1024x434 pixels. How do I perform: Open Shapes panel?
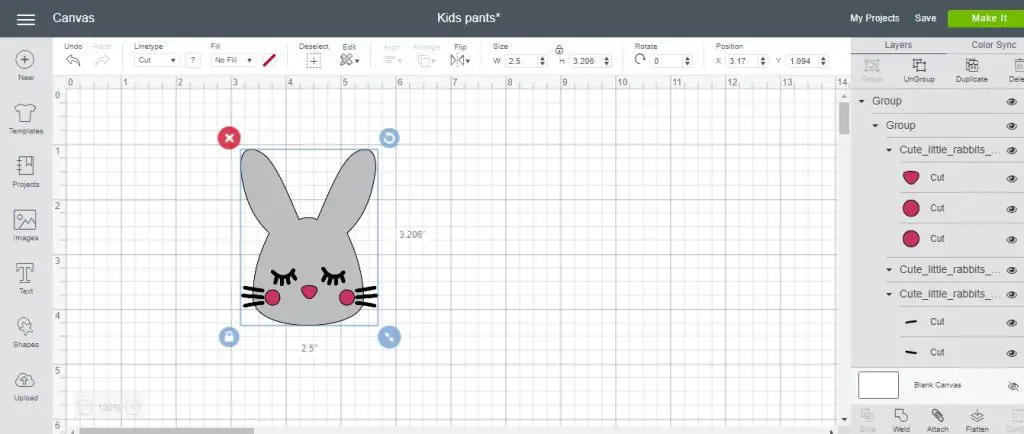pyautogui.click(x=25, y=332)
